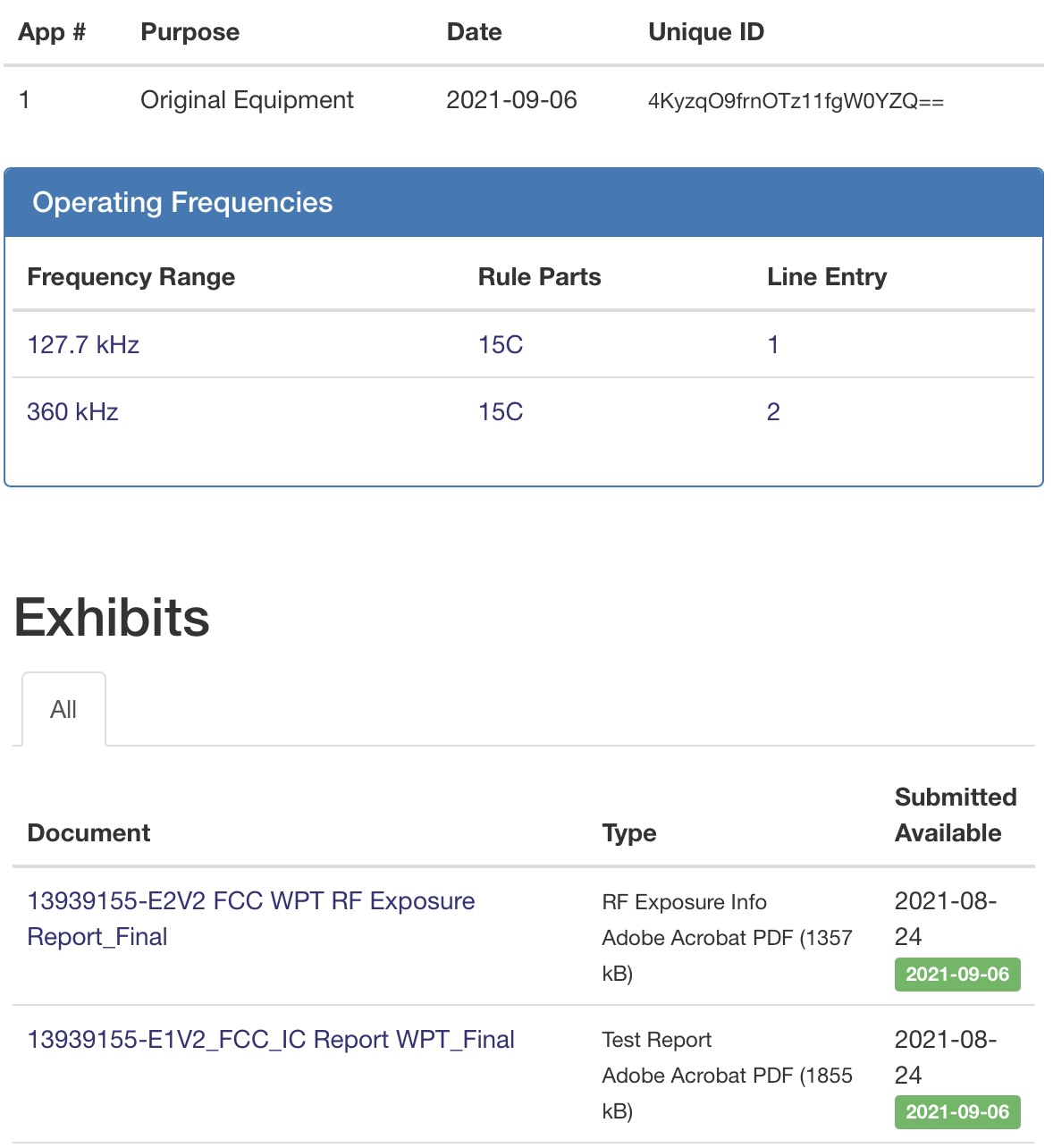The height and width of the screenshot is (1148, 1053).
Task: Click the Rule Parts column header
Action: click(x=540, y=277)
